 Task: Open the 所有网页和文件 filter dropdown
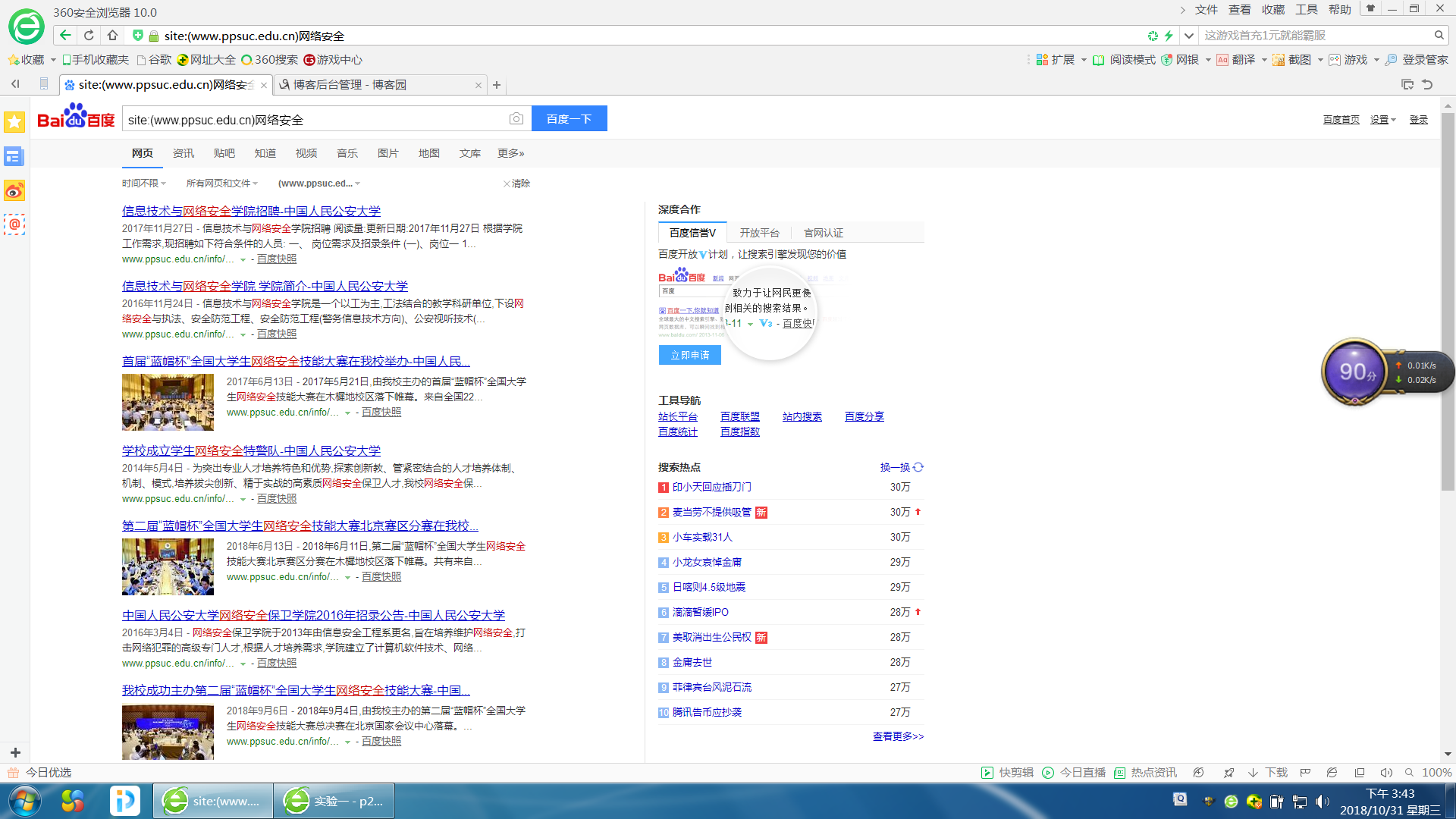click(221, 184)
